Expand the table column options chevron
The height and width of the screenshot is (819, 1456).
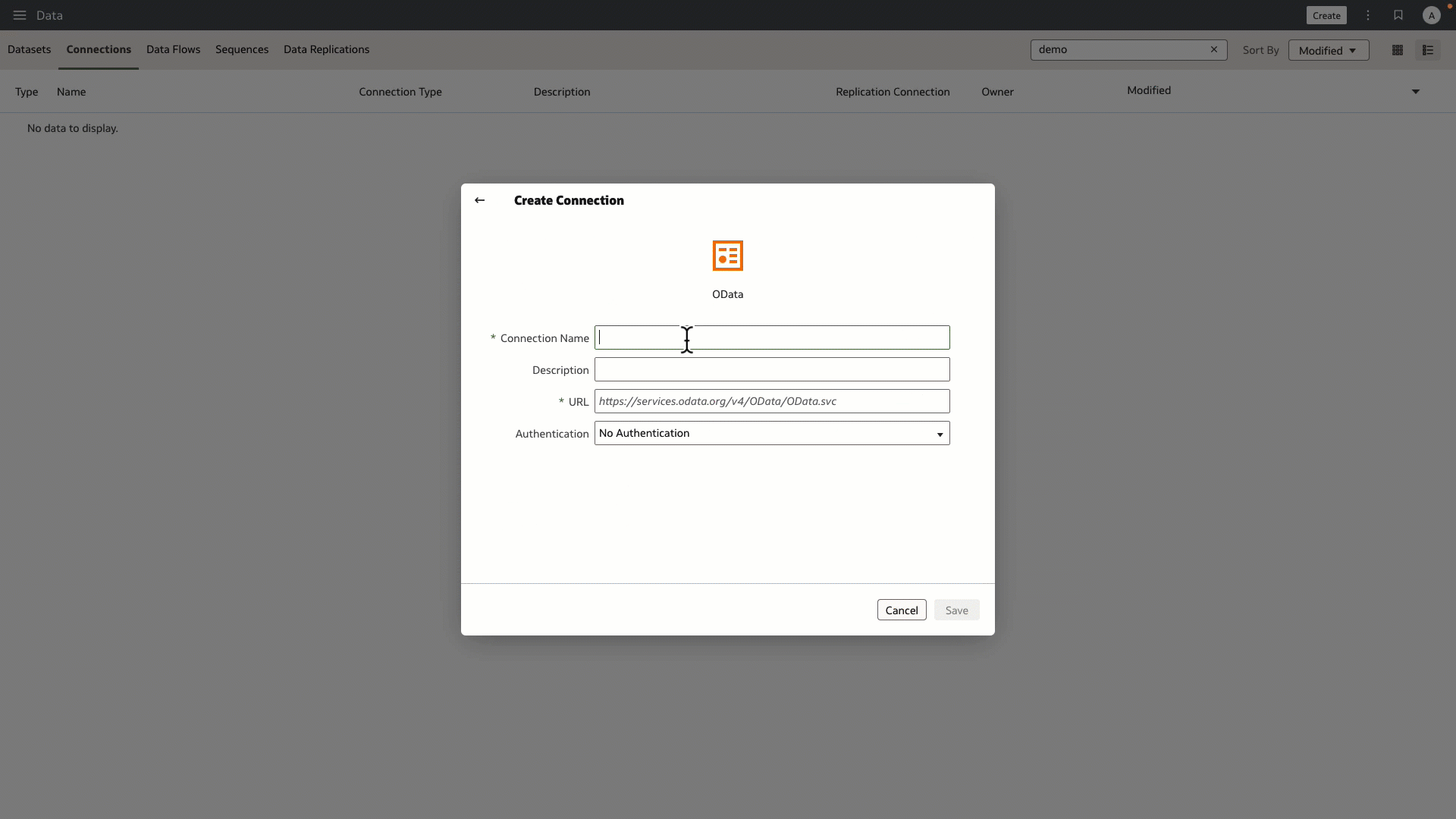pyautogui.click(x=1417, y=91)
